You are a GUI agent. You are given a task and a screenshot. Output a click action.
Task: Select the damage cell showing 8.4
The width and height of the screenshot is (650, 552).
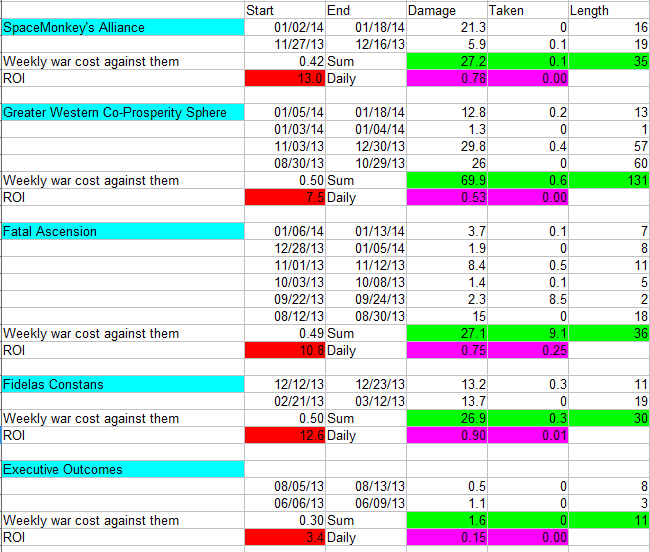447,265
